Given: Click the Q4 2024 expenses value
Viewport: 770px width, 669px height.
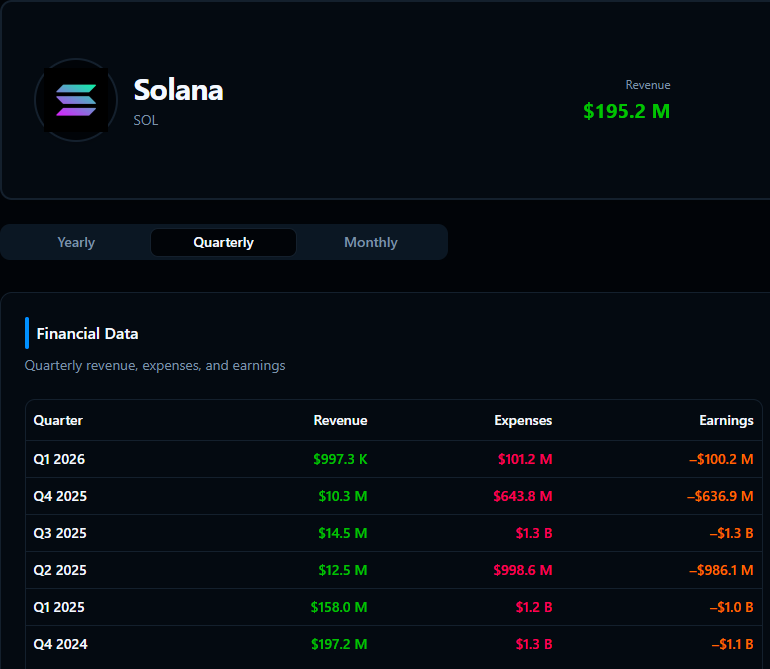Looking at the screenshot, I should 534,644.
